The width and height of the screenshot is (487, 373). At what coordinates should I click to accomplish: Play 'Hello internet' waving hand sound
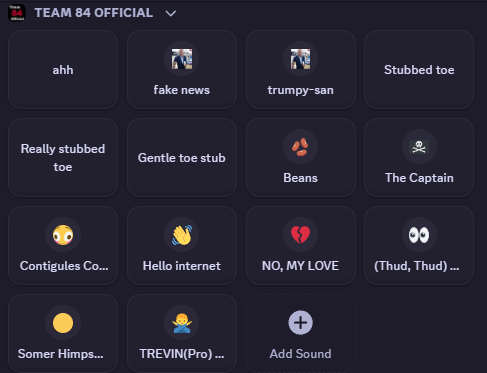point(182,246)
